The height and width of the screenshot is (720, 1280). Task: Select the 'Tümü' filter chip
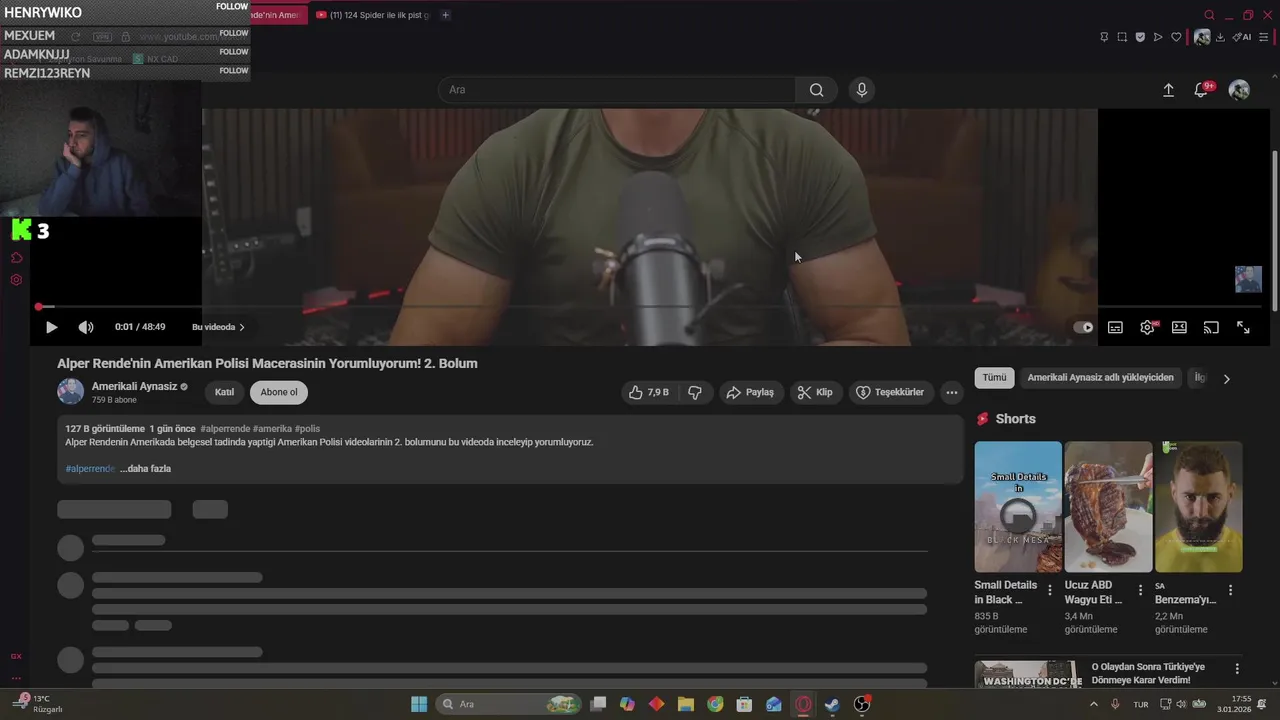tap(994, 377)
